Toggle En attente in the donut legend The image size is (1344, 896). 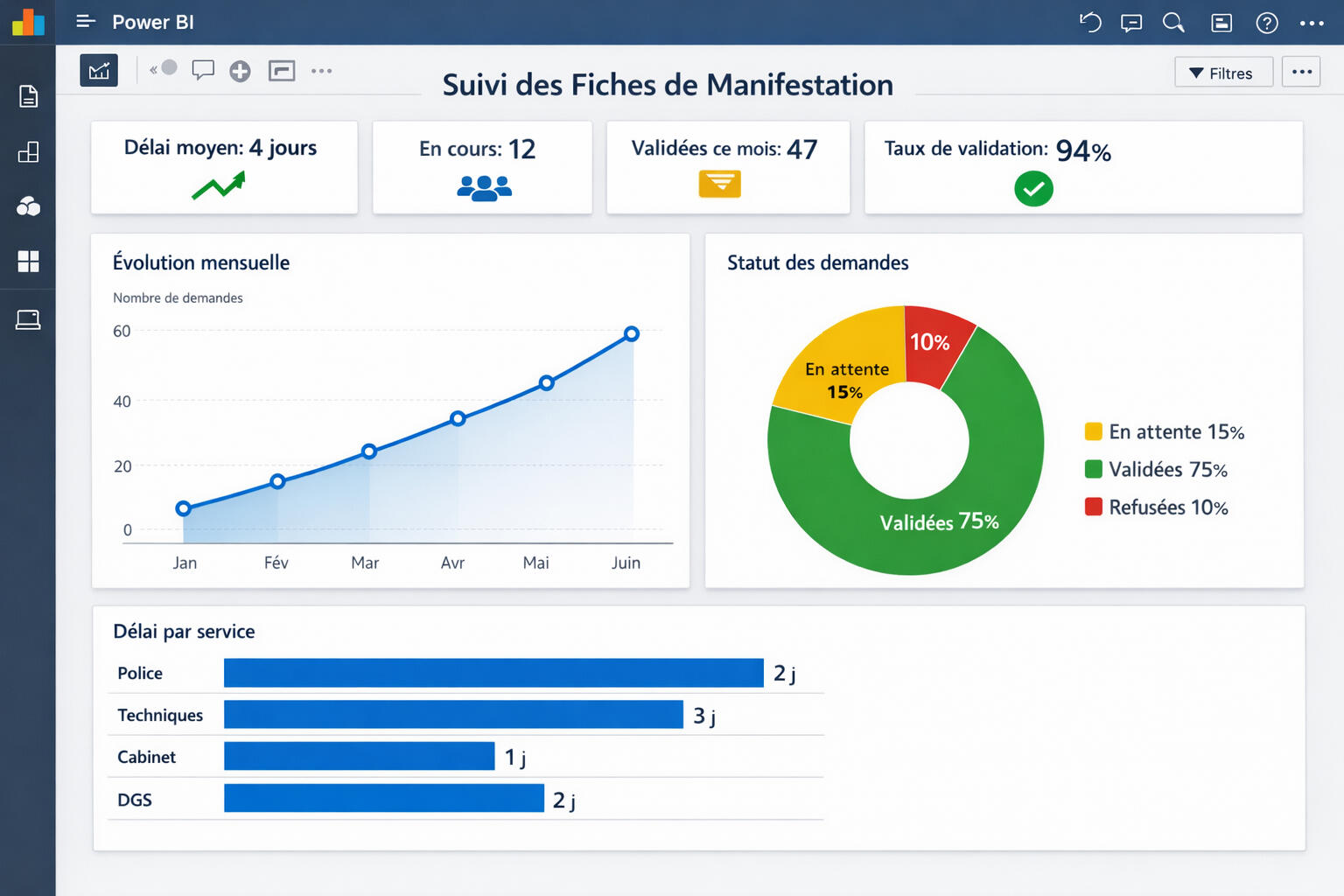[x=1164, y=432]
